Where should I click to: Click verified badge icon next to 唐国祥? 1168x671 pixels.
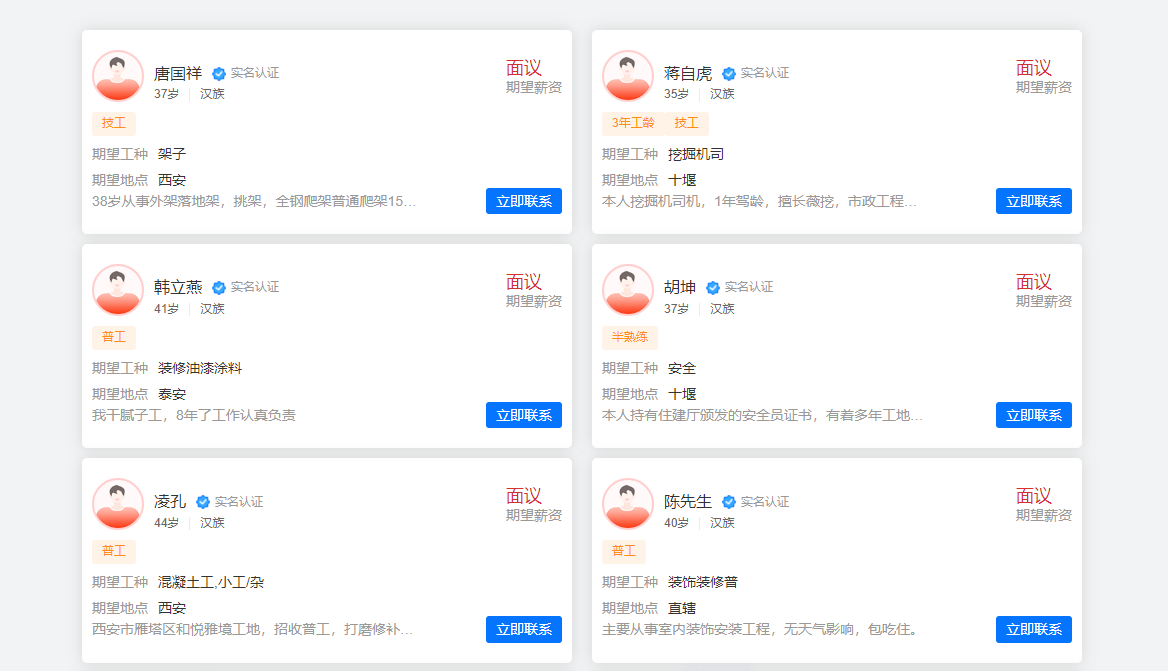click(x=219, y=74)
